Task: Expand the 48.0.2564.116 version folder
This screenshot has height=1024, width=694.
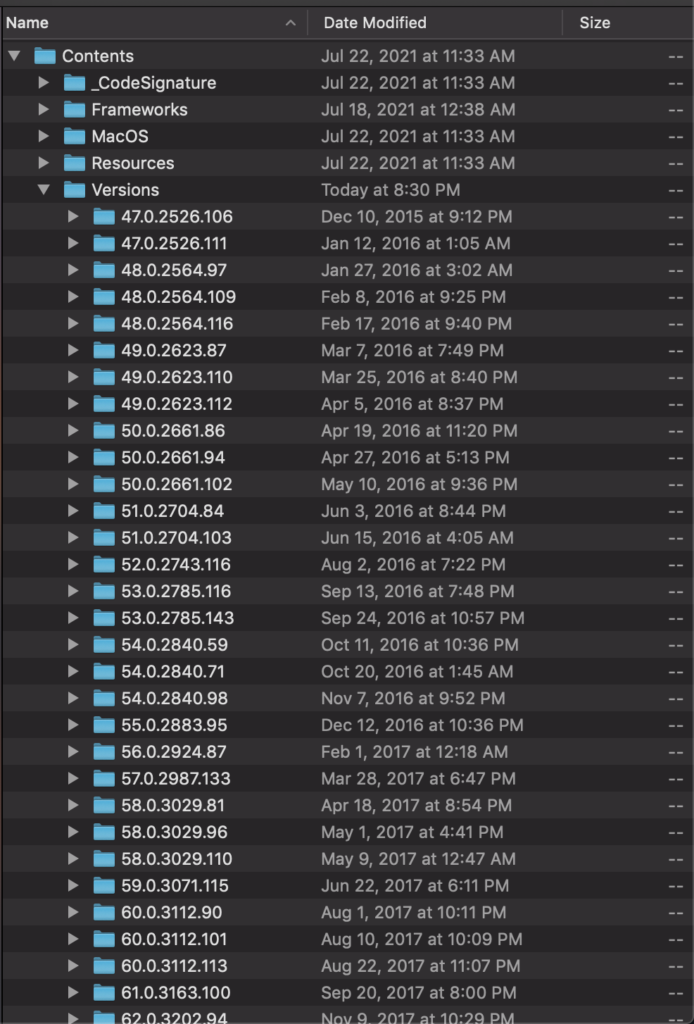Action: click(73, 324)
